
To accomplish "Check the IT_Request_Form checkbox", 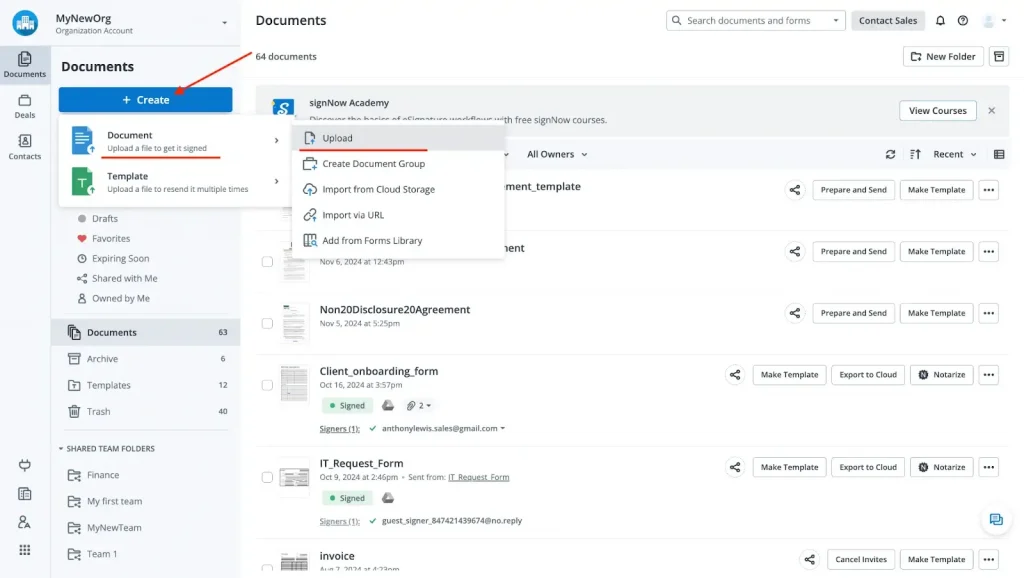I will point(267,478).
